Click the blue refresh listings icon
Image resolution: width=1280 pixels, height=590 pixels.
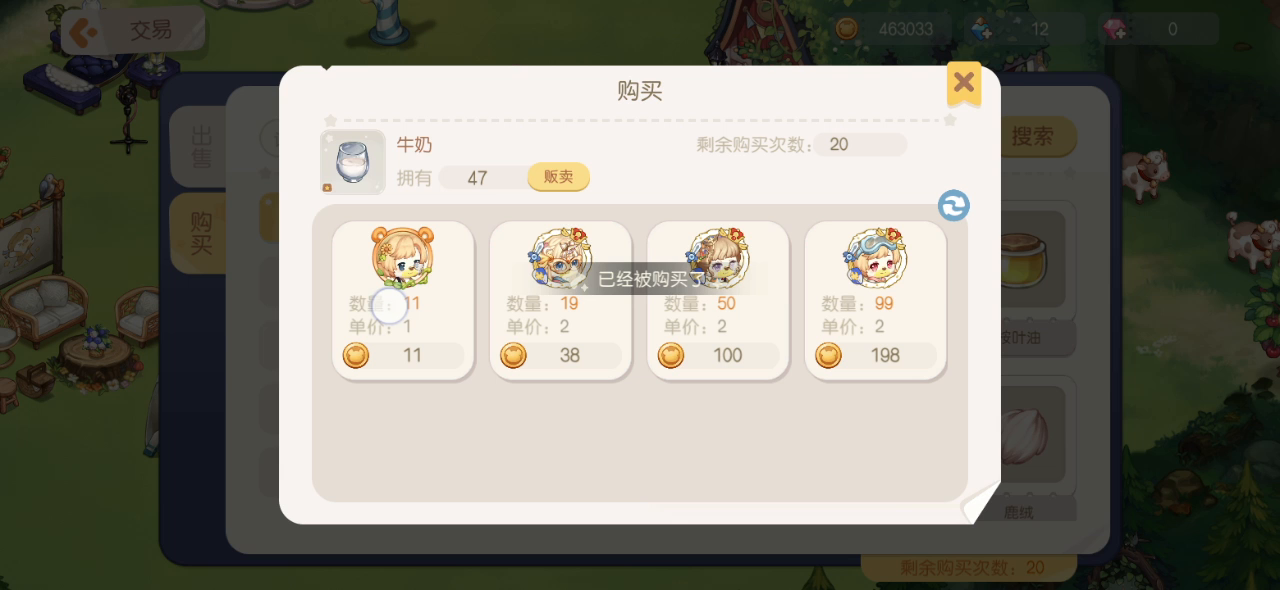pyautogui.click(x=954, y=206)
